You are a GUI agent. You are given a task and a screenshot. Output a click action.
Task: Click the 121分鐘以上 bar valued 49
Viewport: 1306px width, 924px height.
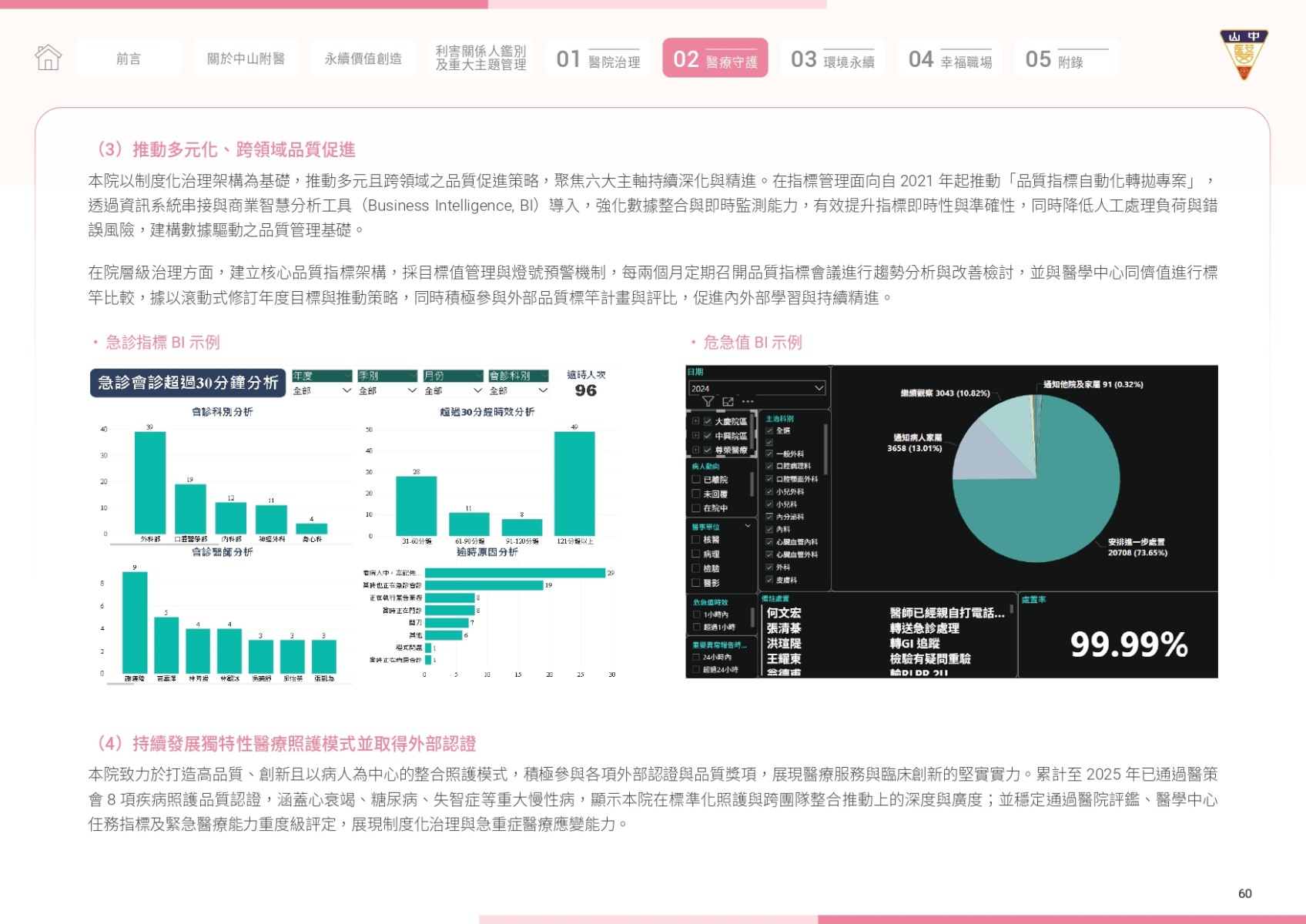point(574,484)
